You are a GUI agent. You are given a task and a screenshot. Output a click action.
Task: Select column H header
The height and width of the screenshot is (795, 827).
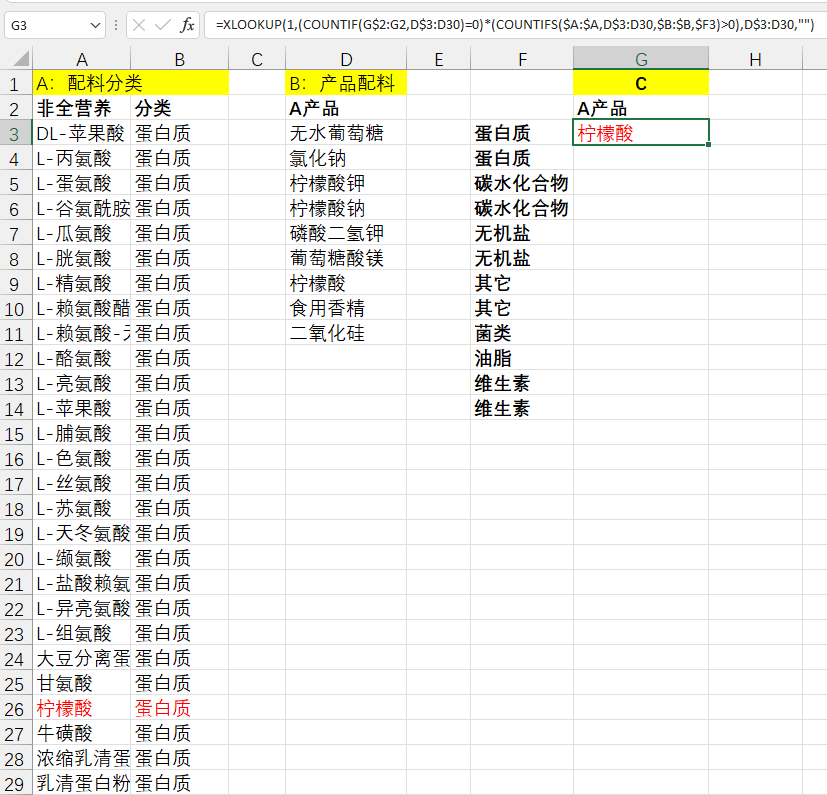pyautogui.click(x=755, y=59)
